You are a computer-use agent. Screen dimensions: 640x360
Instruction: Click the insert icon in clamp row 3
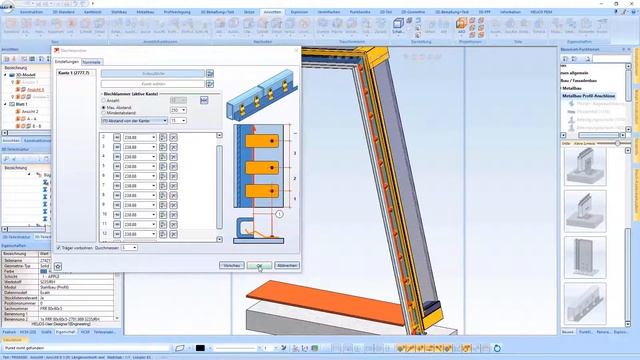tap(163, 147)
